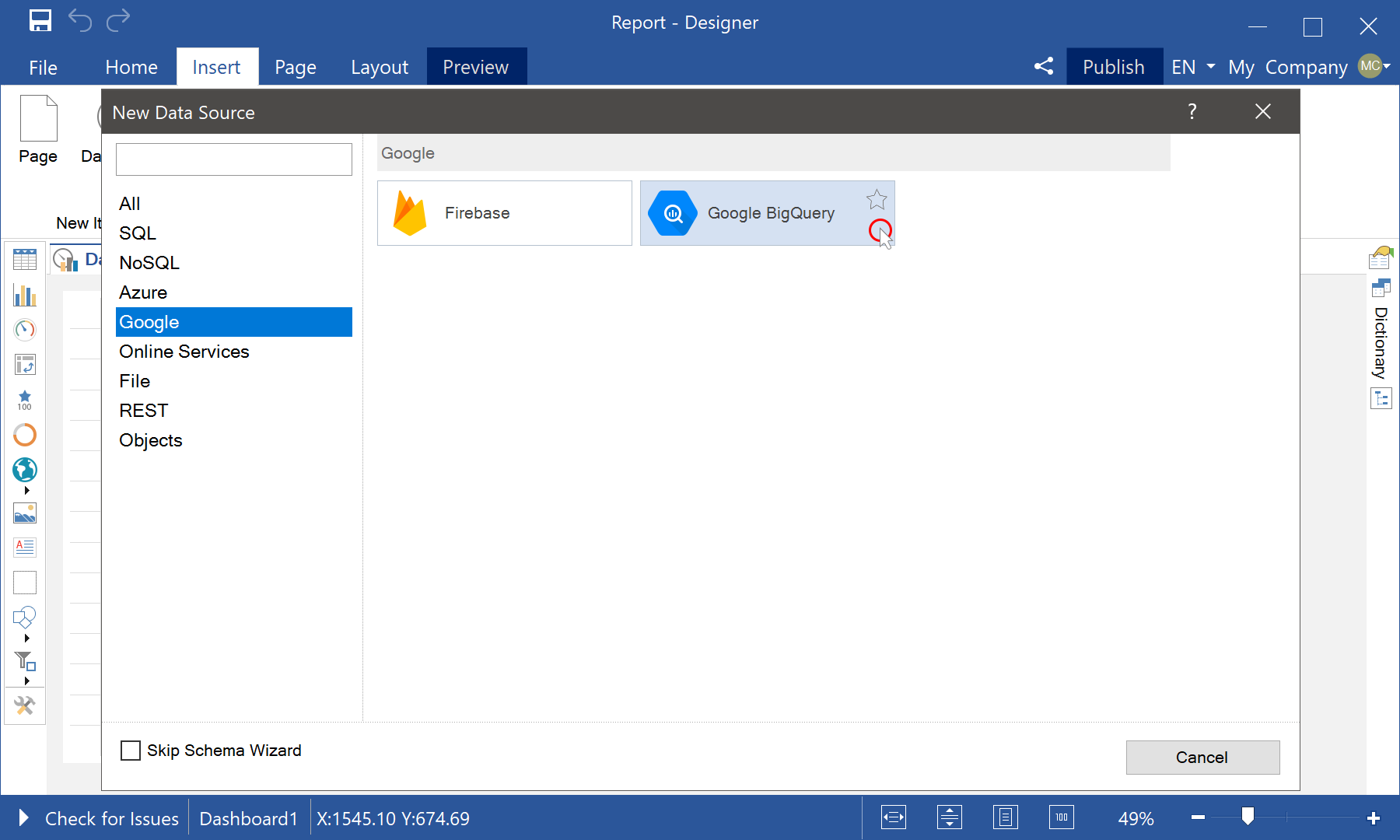Choose the Google BigQuery data source
1400x840 pixels.
(x=767, y=213)
